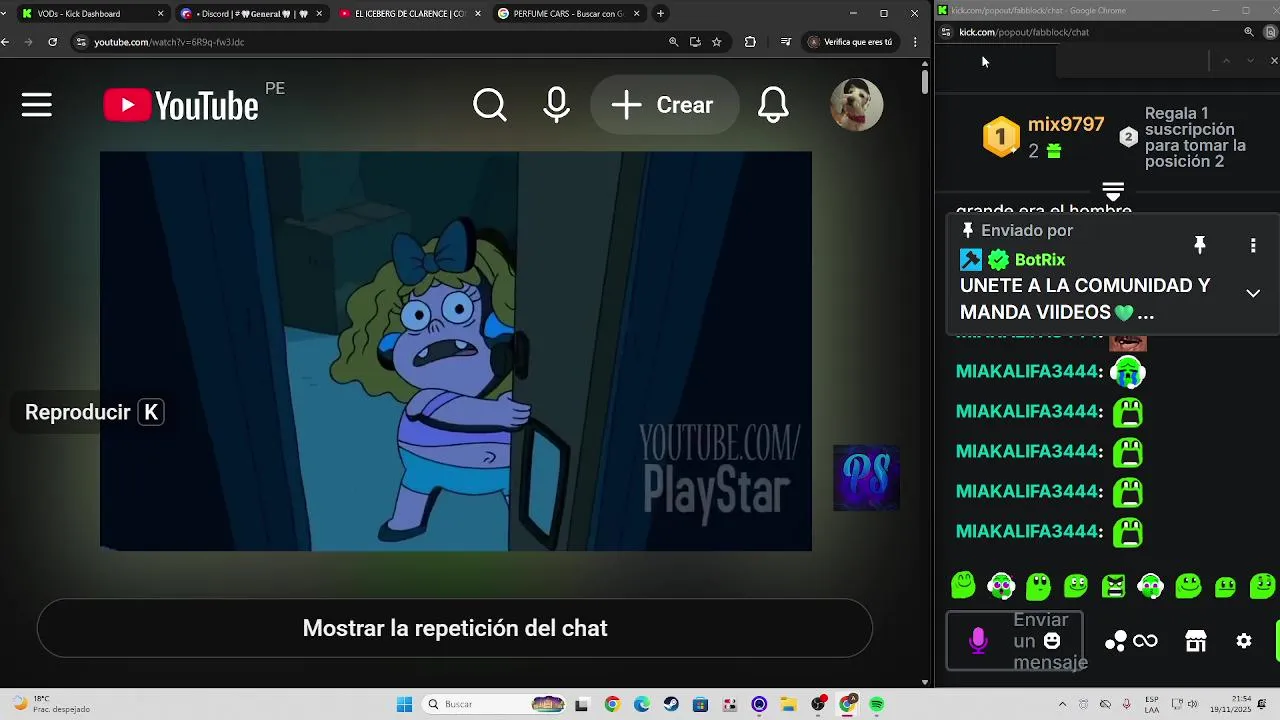The height and width of the screenshot is (720, 1280).
Task: Switch to the Discord General tab
Action: pos(250,14)
